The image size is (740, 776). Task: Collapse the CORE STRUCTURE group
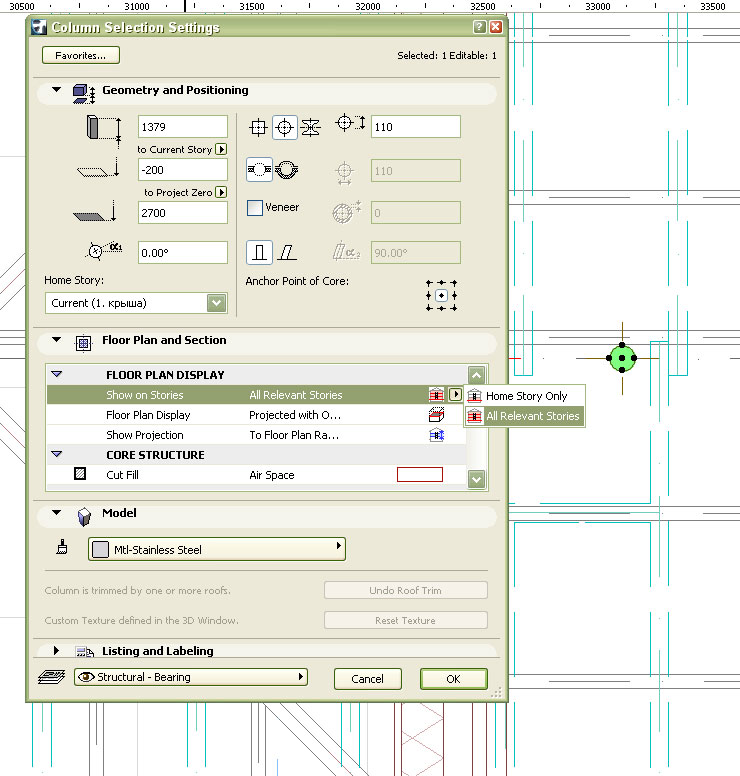pyautogui.click(x=56, y=454)
